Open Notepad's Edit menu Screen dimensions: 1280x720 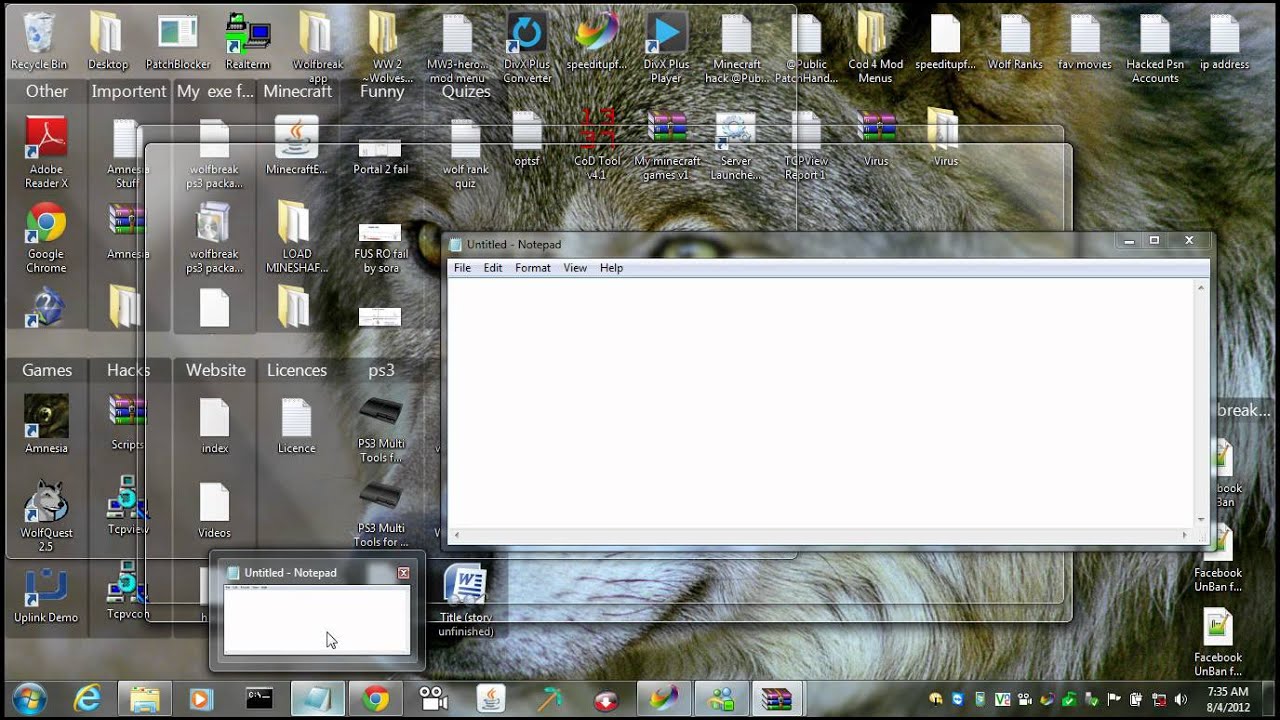pyautogui.click(x=493, y=268)
